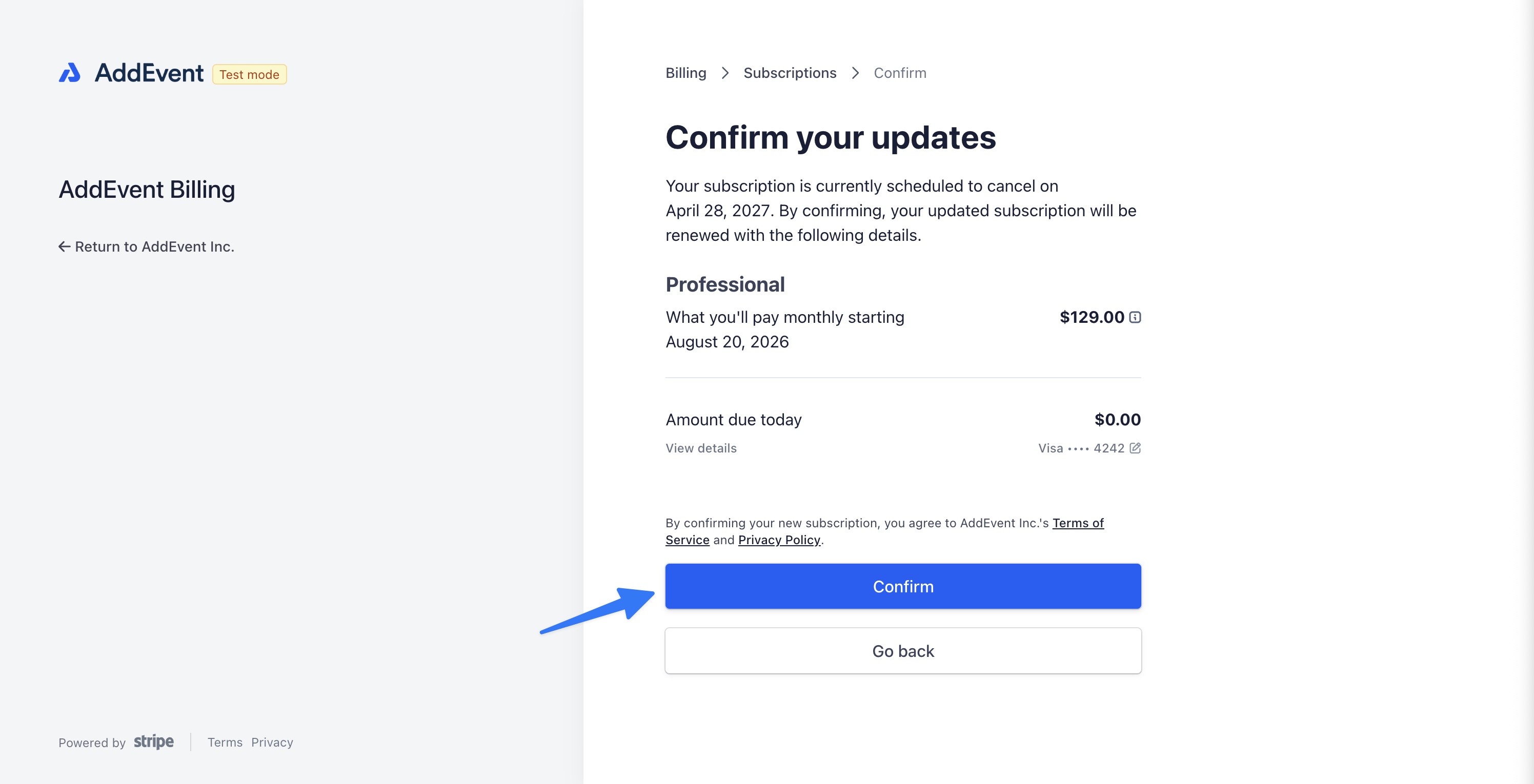Image resolution: width=1534 pixels, height=784 pixels.
Task: Open the Billing breadcrumb
Action: [685, 73]
